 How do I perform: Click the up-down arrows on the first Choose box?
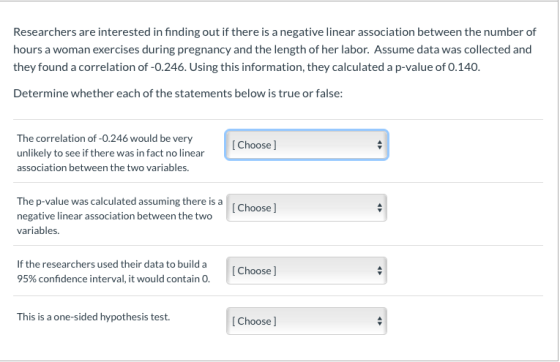379,145
